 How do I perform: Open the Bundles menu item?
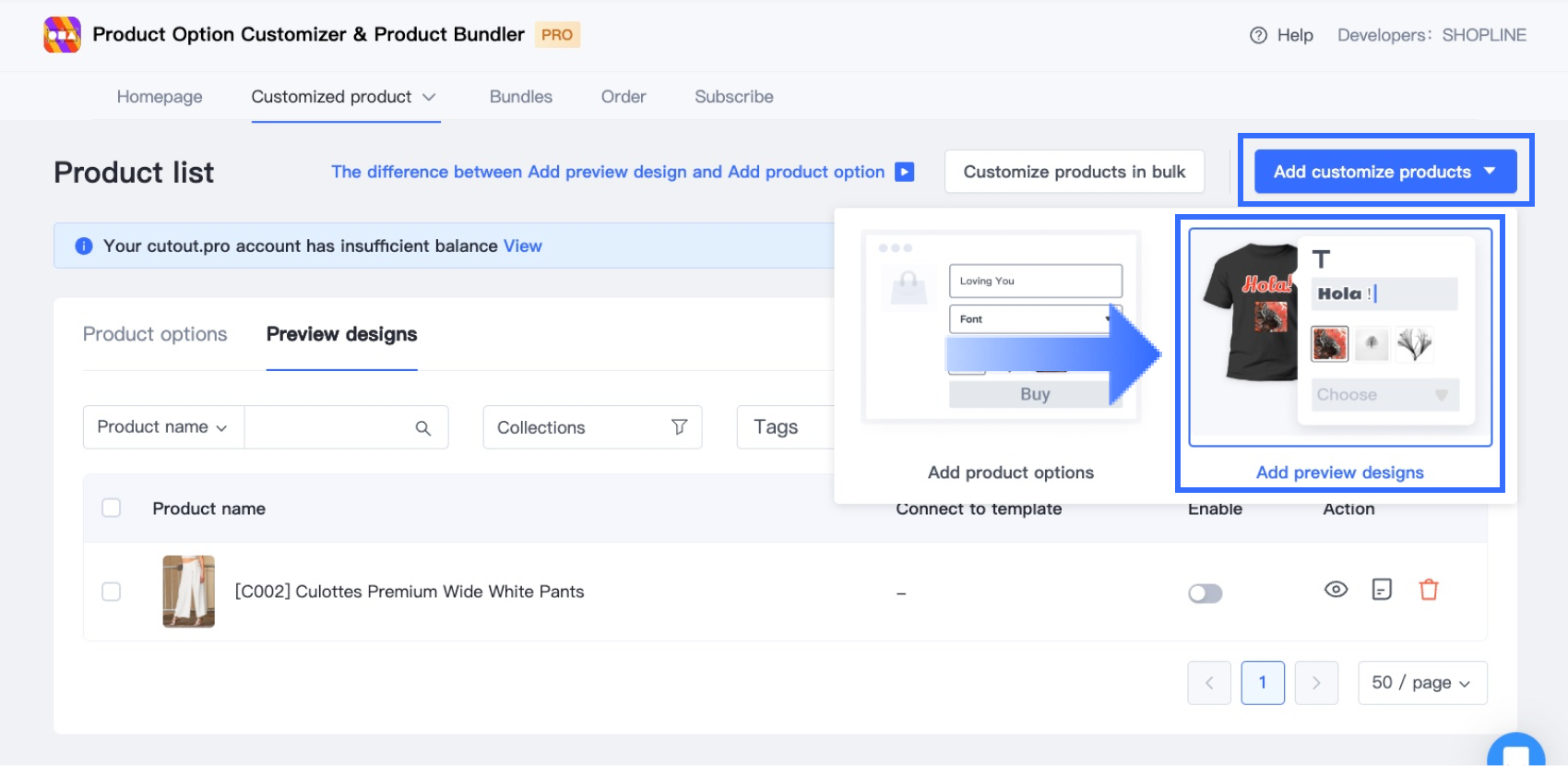point(520,97)
